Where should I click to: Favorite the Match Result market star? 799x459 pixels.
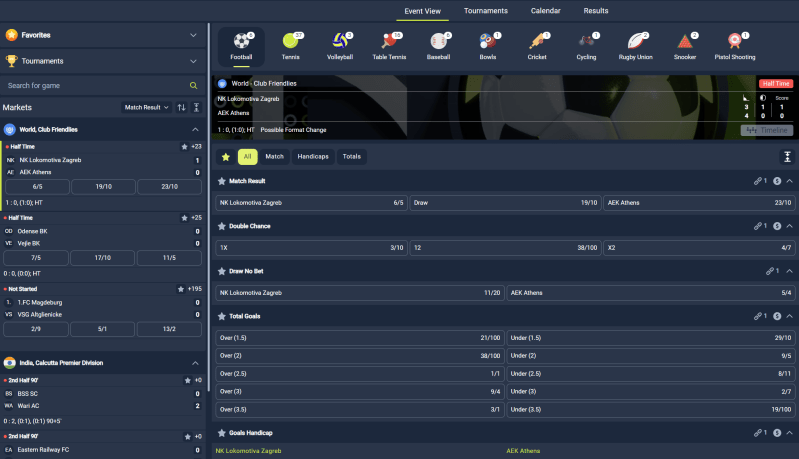pos(222,181)
